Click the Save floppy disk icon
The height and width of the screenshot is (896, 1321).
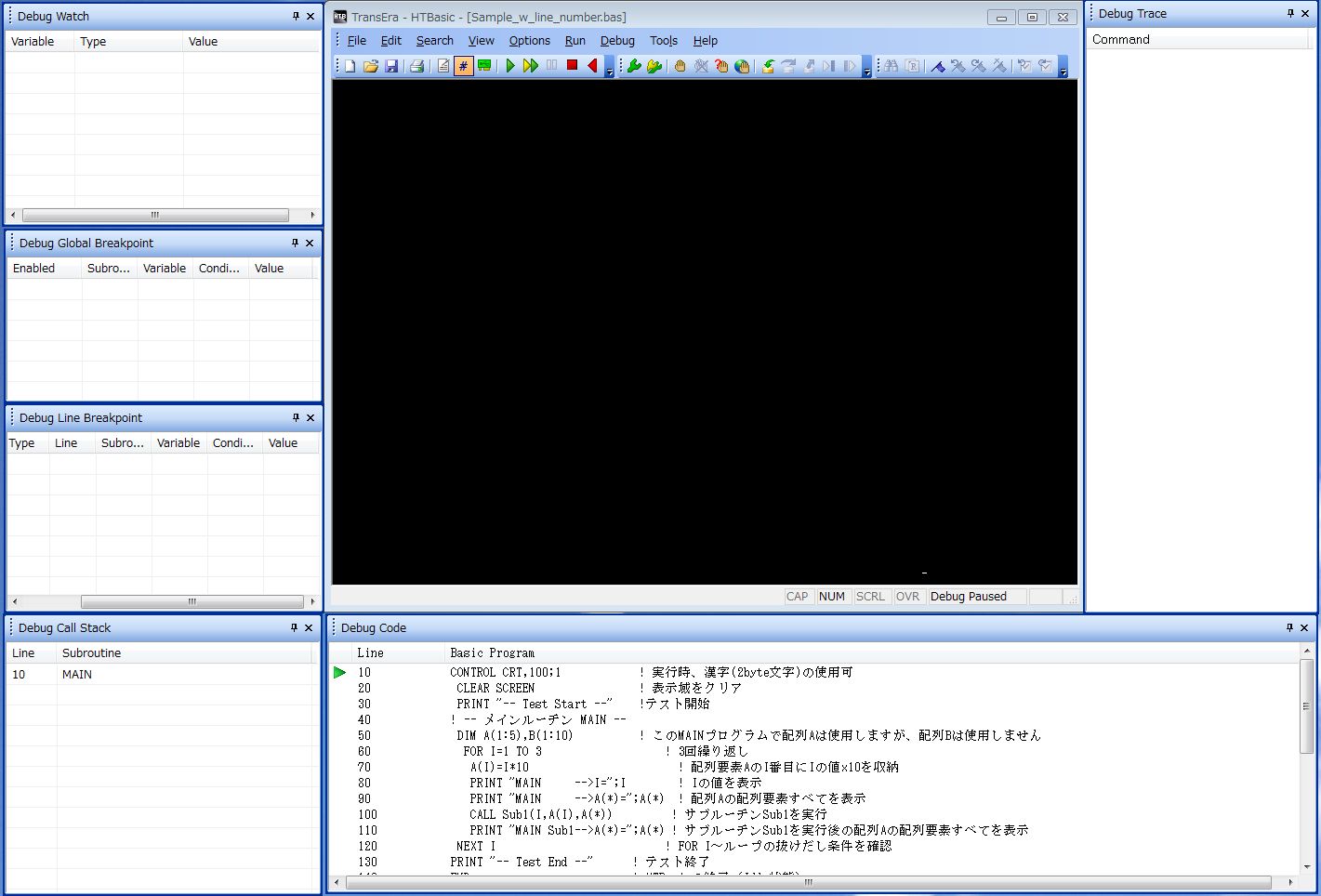click(x=391, y=66)
